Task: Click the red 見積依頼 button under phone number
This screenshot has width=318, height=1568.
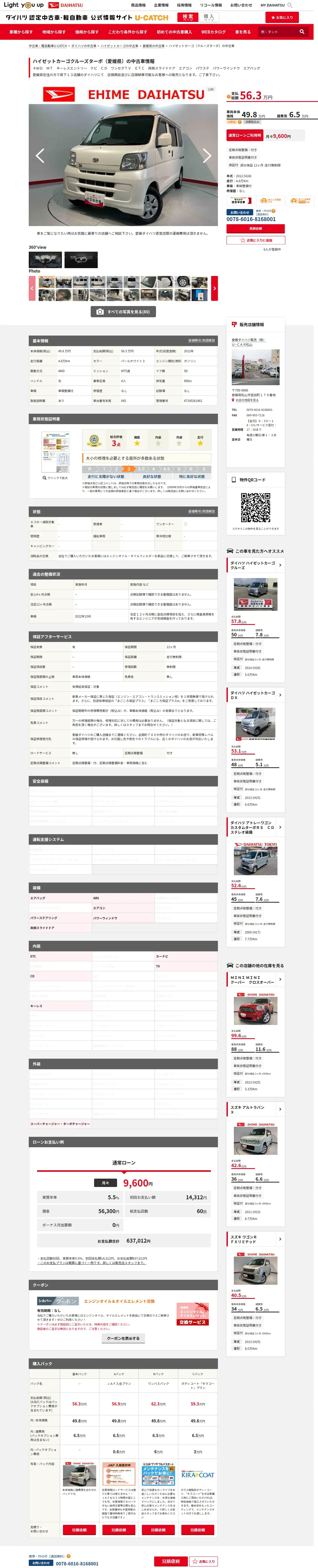Action: pos(255,229)
